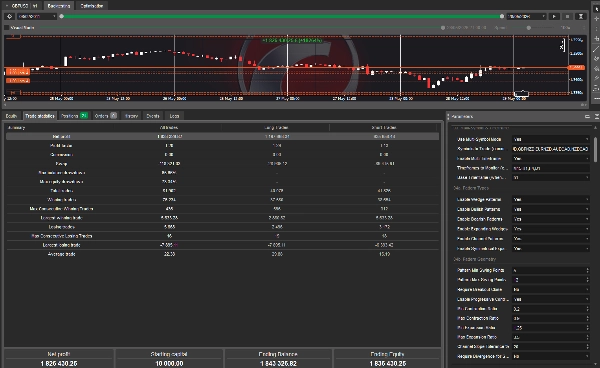The width and height of the screenshot is (600, 368).
Task: Switch to the Optimization tab
Action: click(x=91, y=6)
